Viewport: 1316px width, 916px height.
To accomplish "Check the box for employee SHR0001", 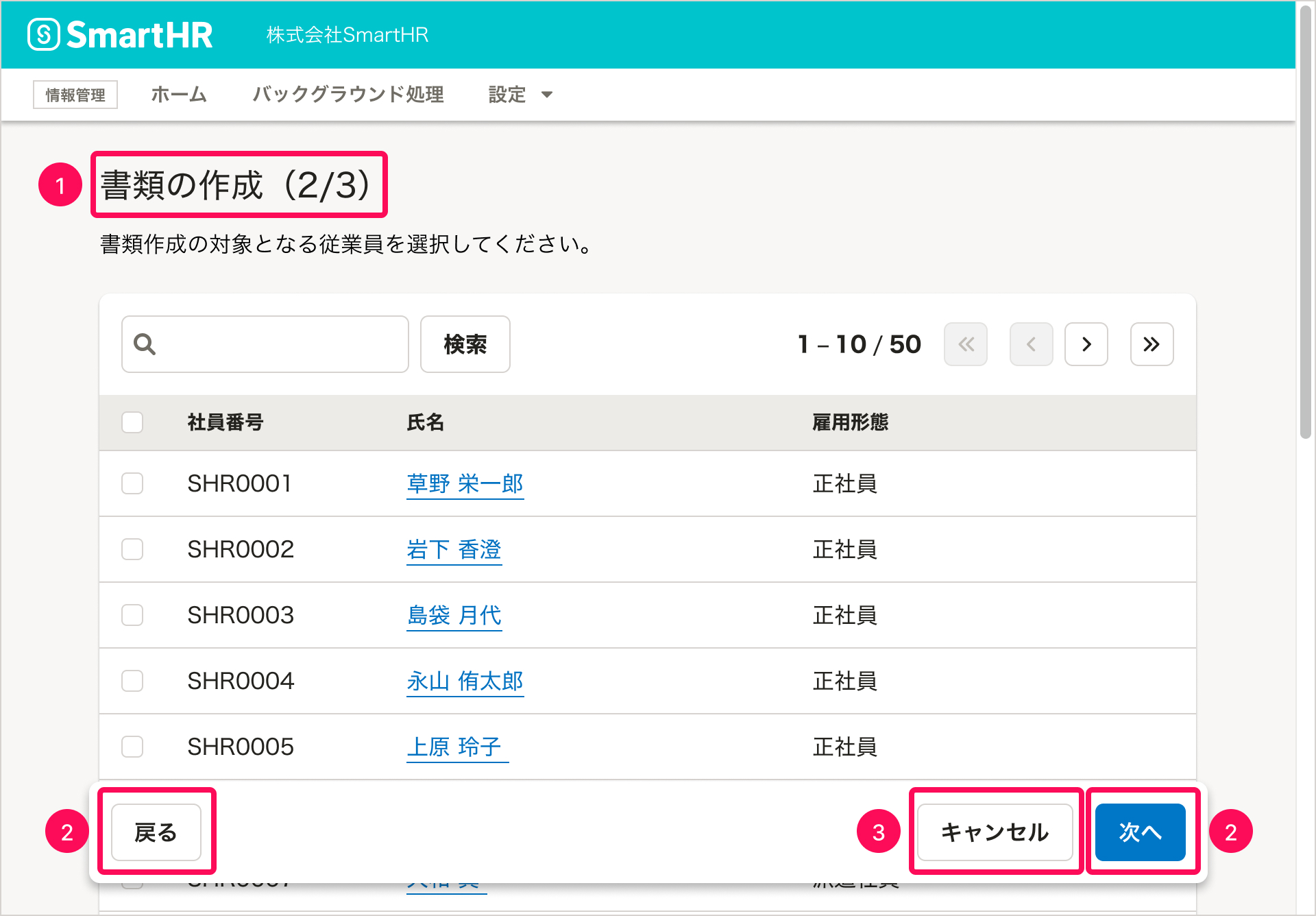I will tap(132, 483).
